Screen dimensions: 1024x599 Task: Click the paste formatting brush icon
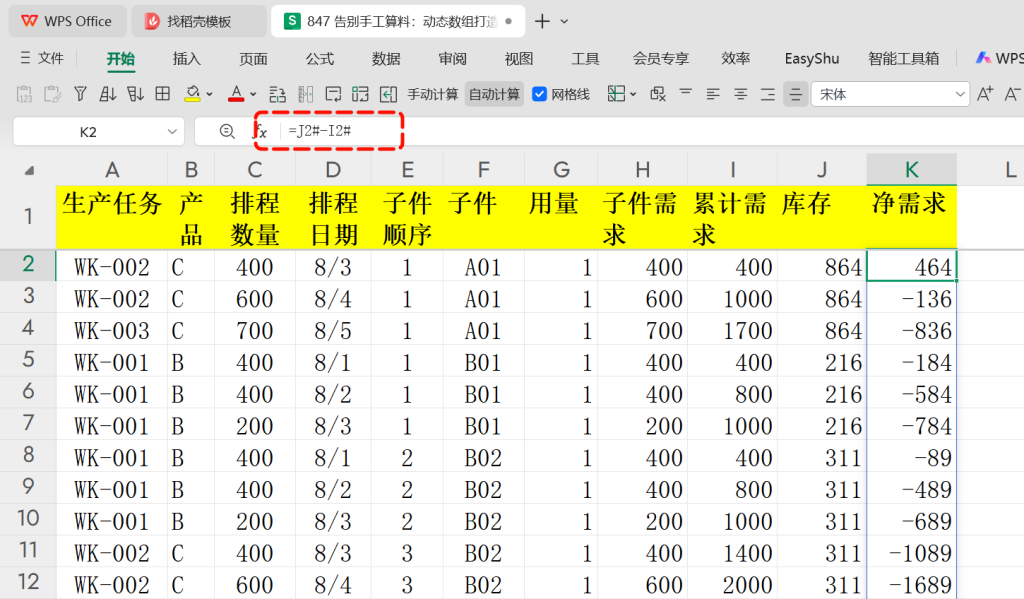(x=52, y=95)
